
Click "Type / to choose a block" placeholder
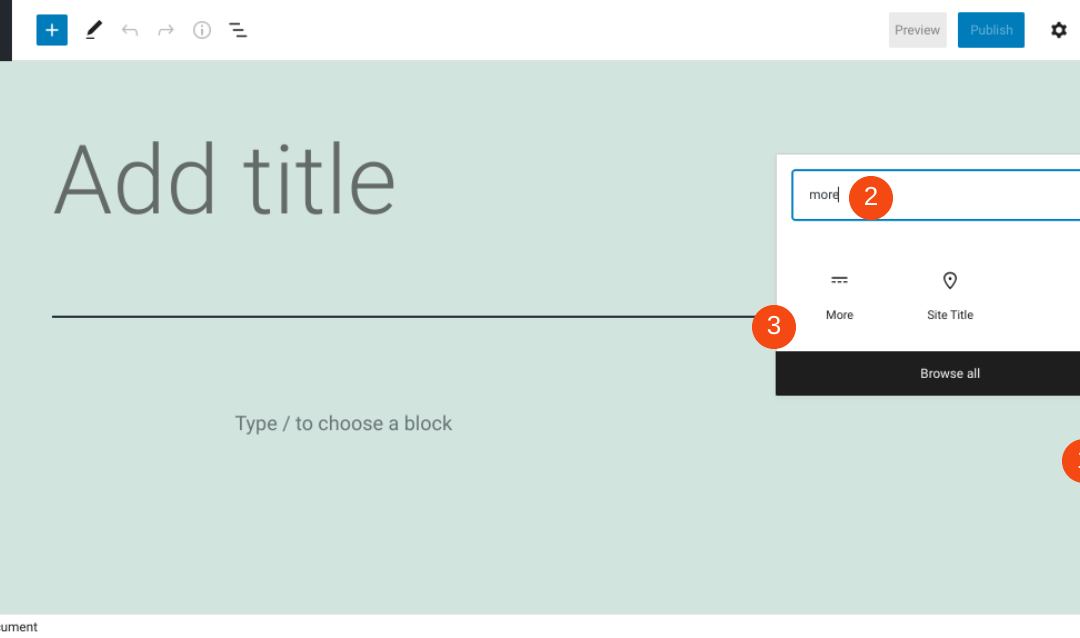[343, 424]
